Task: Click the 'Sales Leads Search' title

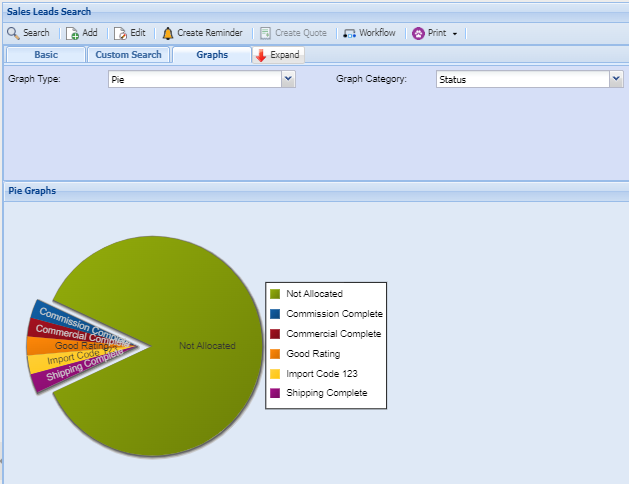Action: click(x=49, y=12)
